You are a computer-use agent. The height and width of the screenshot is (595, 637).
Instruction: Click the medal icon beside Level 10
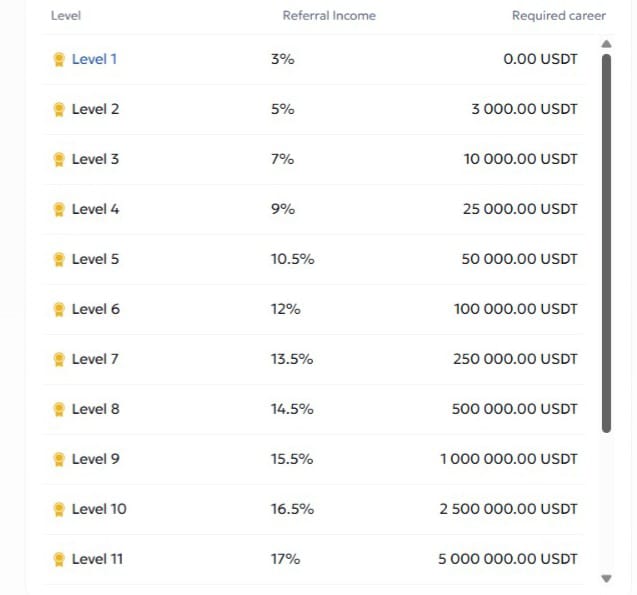59,509
